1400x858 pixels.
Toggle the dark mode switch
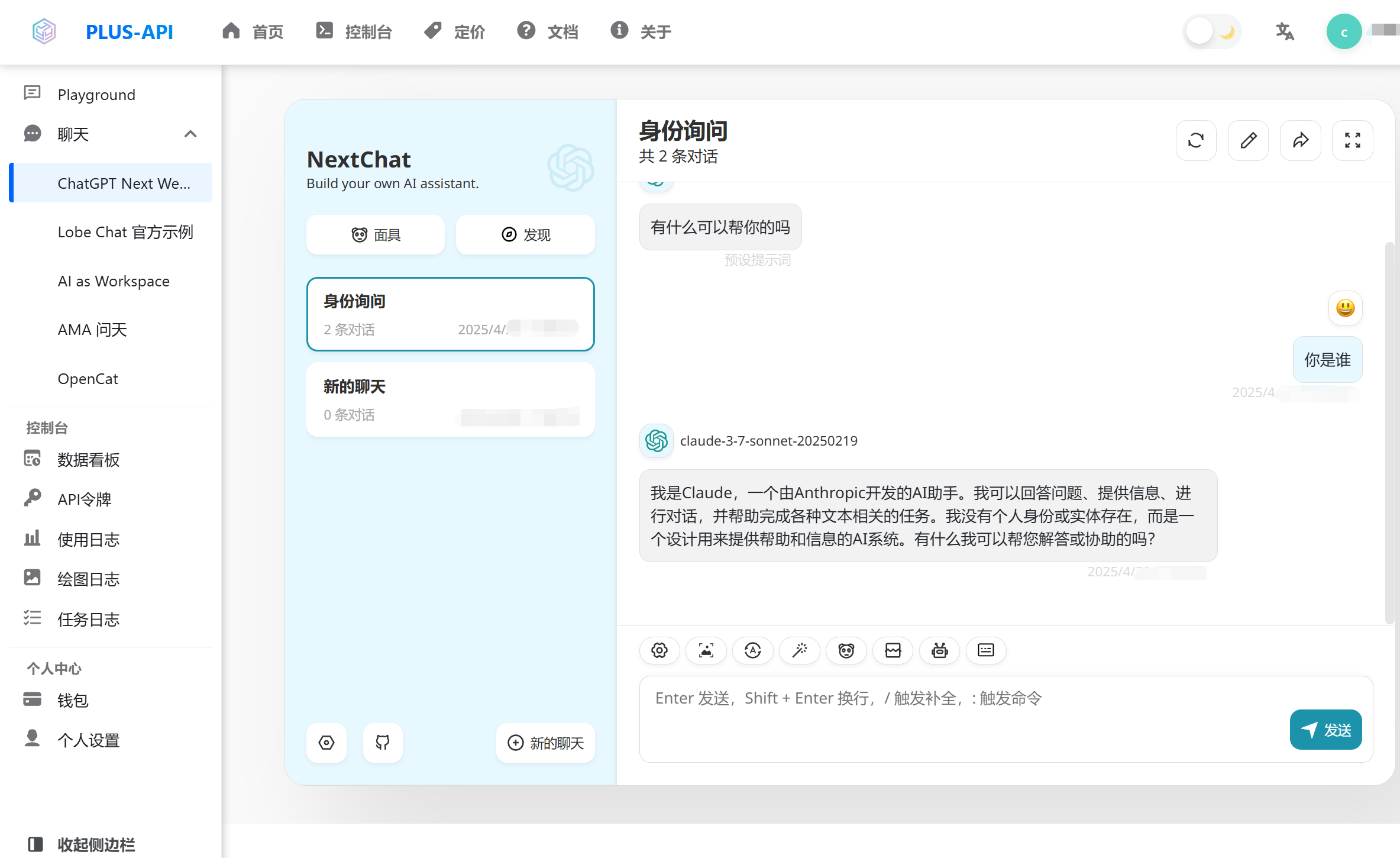[x=1212, y=31]
